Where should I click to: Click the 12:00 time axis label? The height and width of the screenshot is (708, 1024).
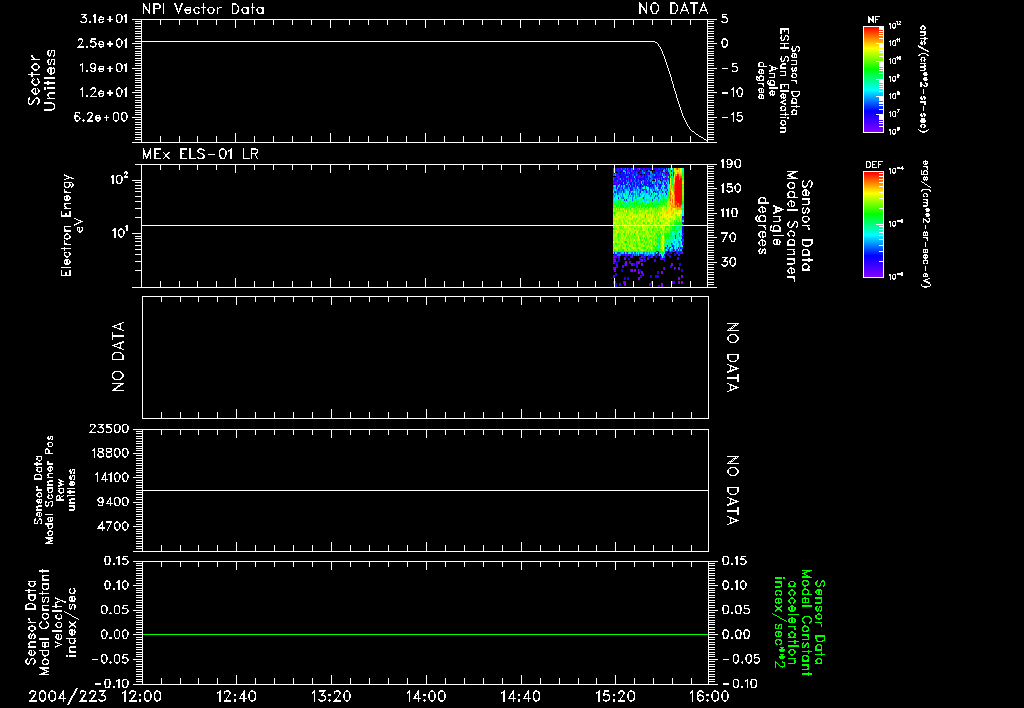[142, 696]
